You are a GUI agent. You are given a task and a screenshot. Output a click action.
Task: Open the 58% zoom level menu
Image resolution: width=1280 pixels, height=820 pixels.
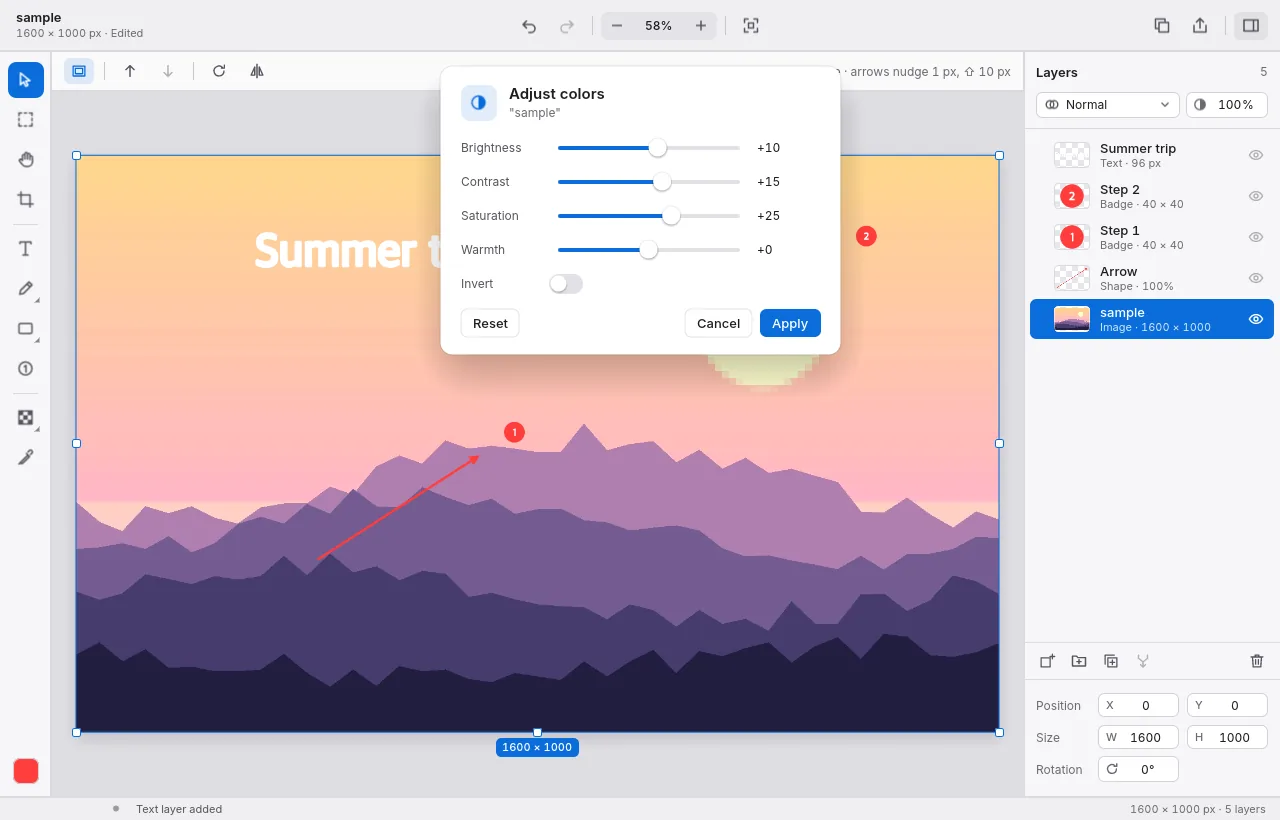tap(659, 26)
